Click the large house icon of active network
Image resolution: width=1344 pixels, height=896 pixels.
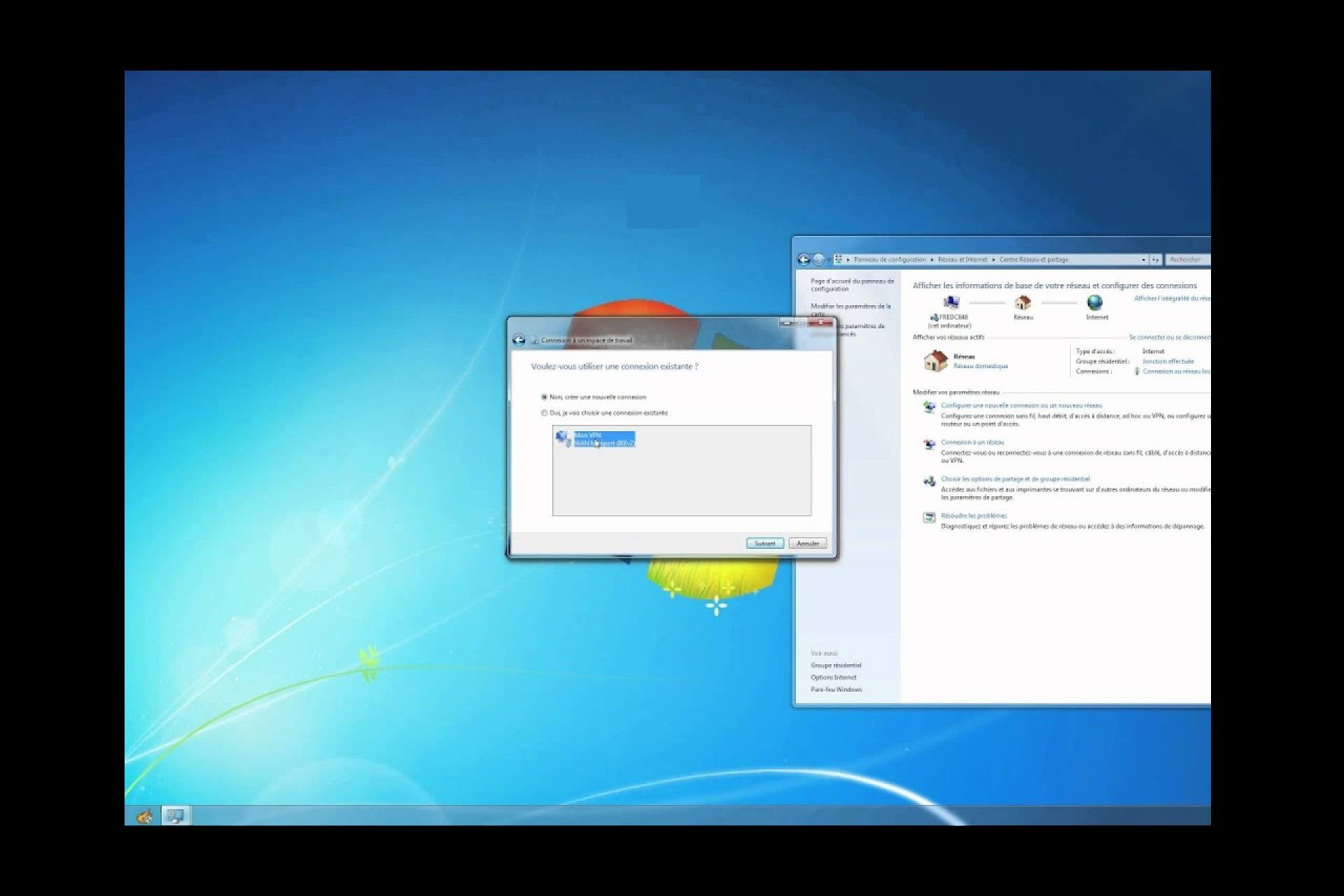tap(935, 361)
